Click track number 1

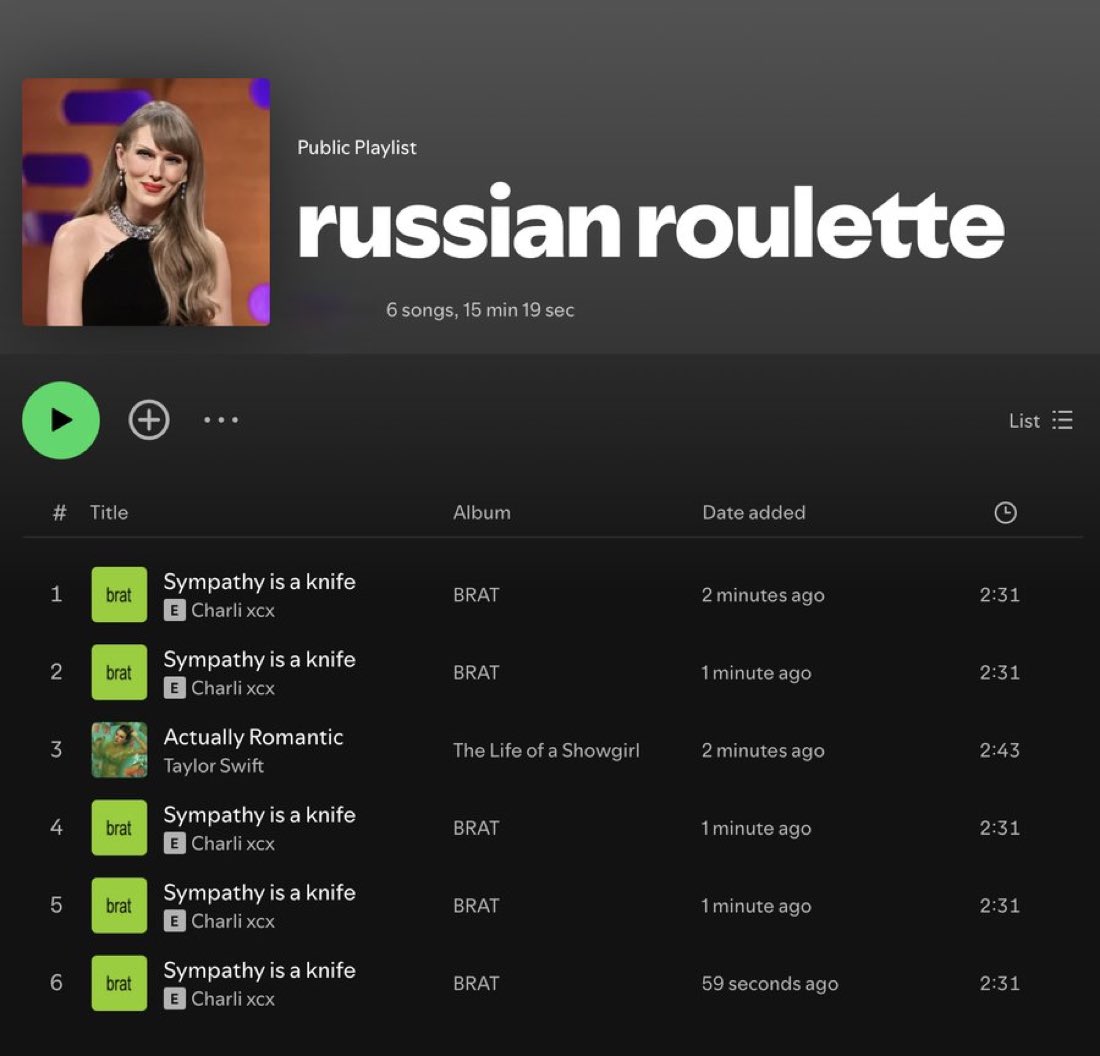pyautogui.click(x=56, y=595)
